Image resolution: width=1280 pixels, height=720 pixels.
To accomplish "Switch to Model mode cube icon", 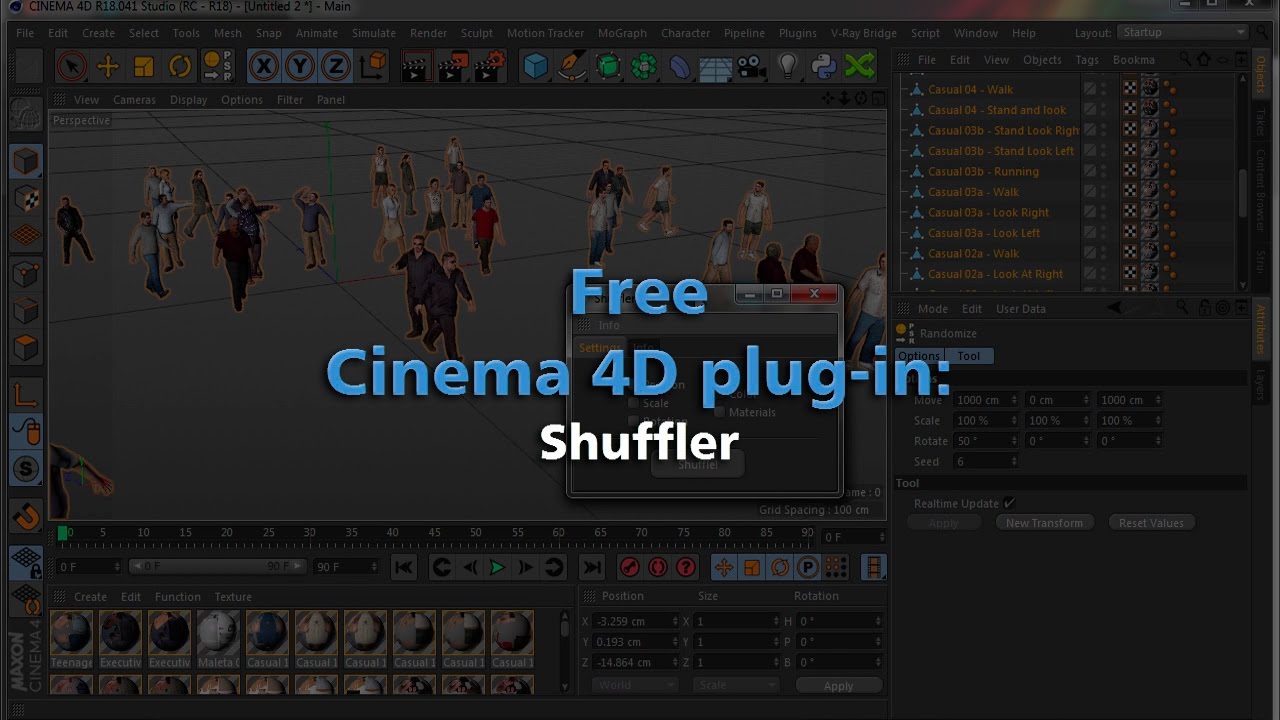I will click(x=26, y=160).
